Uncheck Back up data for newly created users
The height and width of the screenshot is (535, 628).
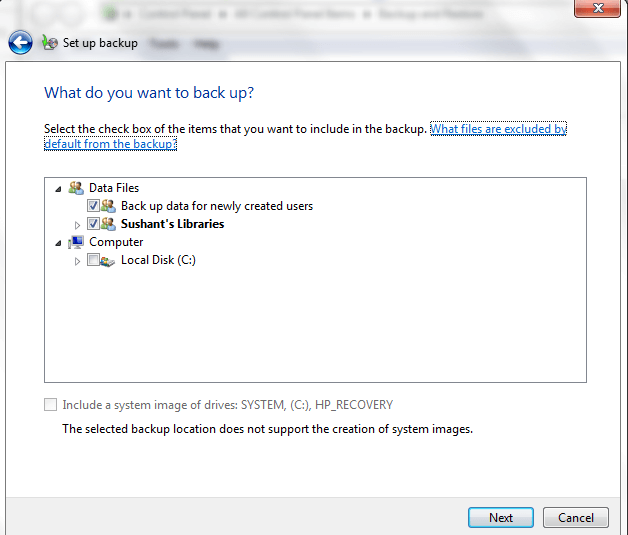(x=93, y=206)
